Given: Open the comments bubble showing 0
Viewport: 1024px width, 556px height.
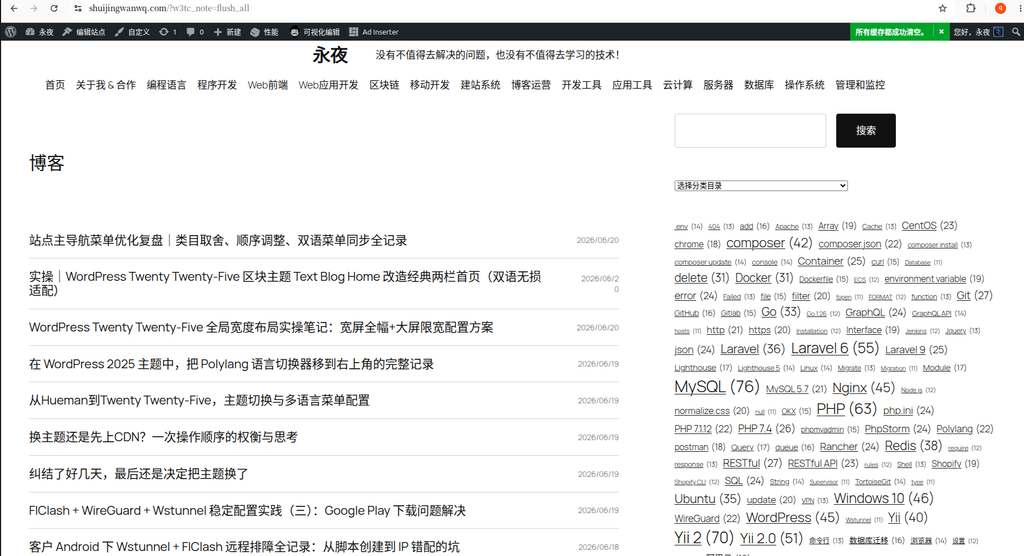Looking at the screenshot, I should pyautogui.click(x=195, y=31).
